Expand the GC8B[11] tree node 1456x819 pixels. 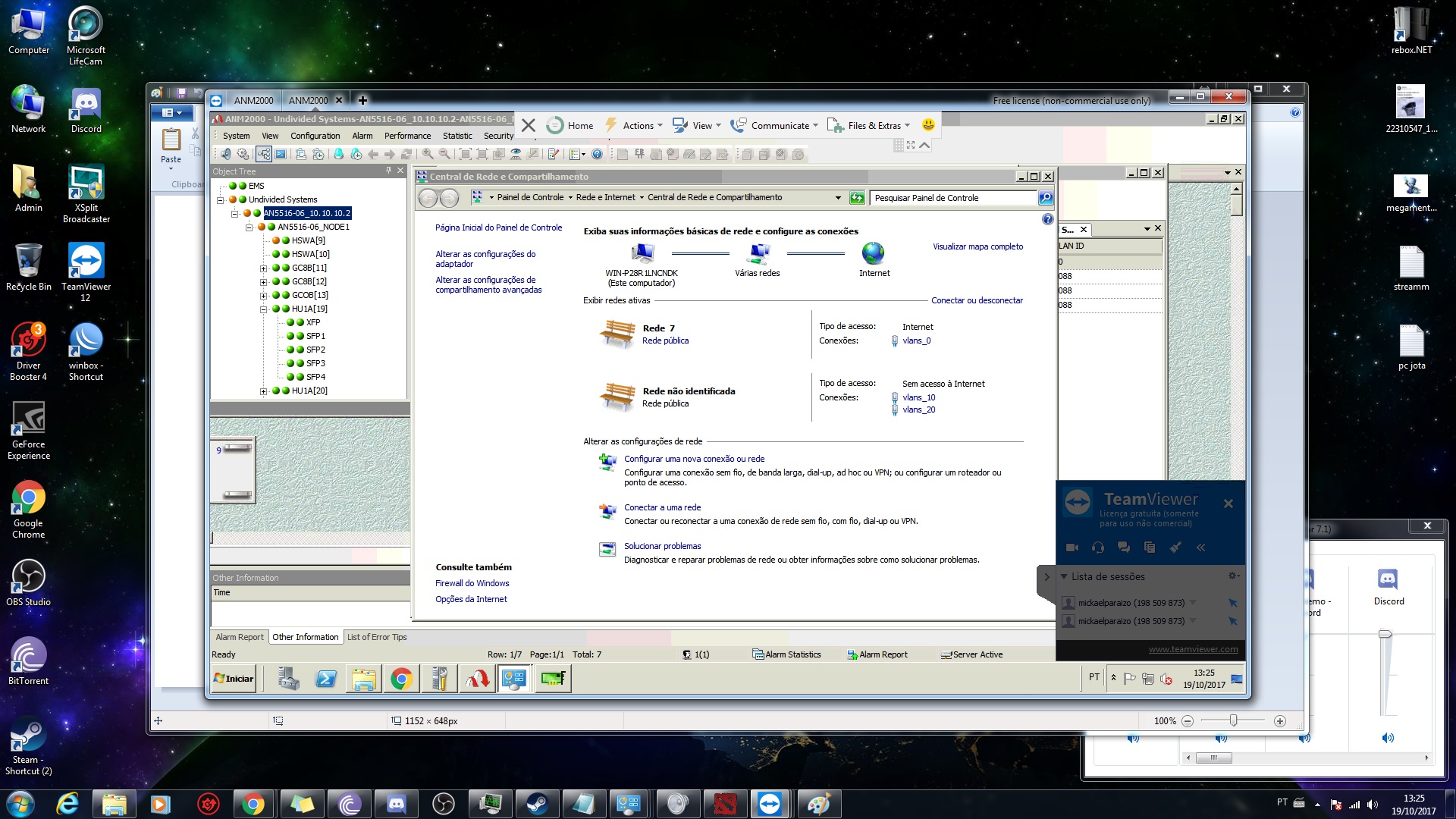263,268
